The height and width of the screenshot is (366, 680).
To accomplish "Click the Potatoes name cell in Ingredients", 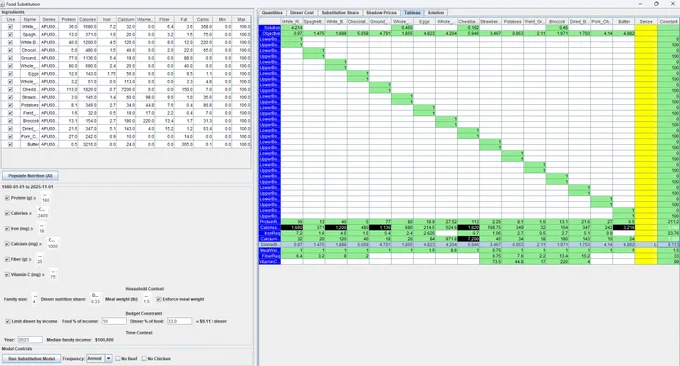I will coord(30,105).
